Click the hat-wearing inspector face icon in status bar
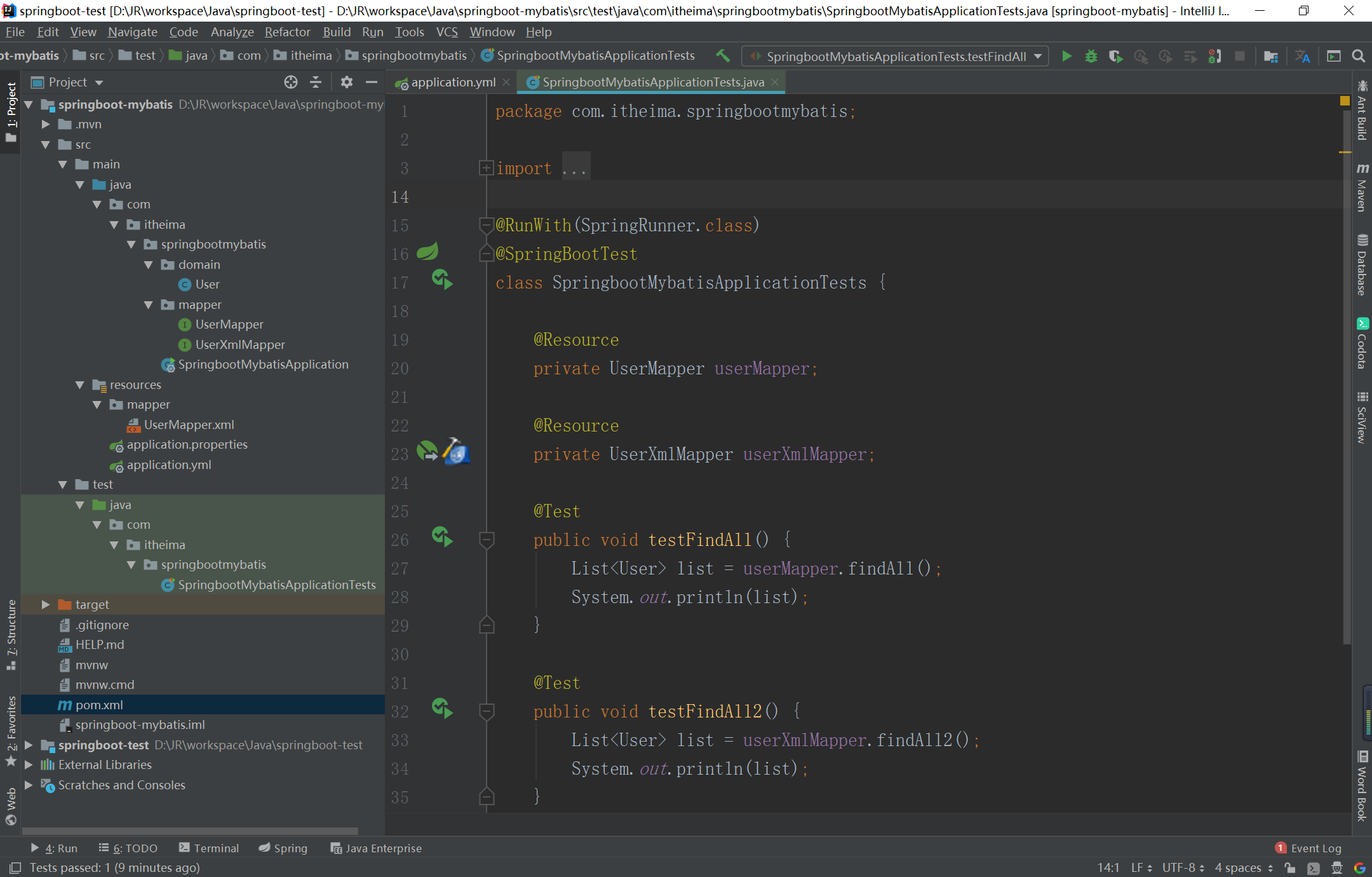The width and height of the screenshot is (1372, 877). (x=1337, y=868)
